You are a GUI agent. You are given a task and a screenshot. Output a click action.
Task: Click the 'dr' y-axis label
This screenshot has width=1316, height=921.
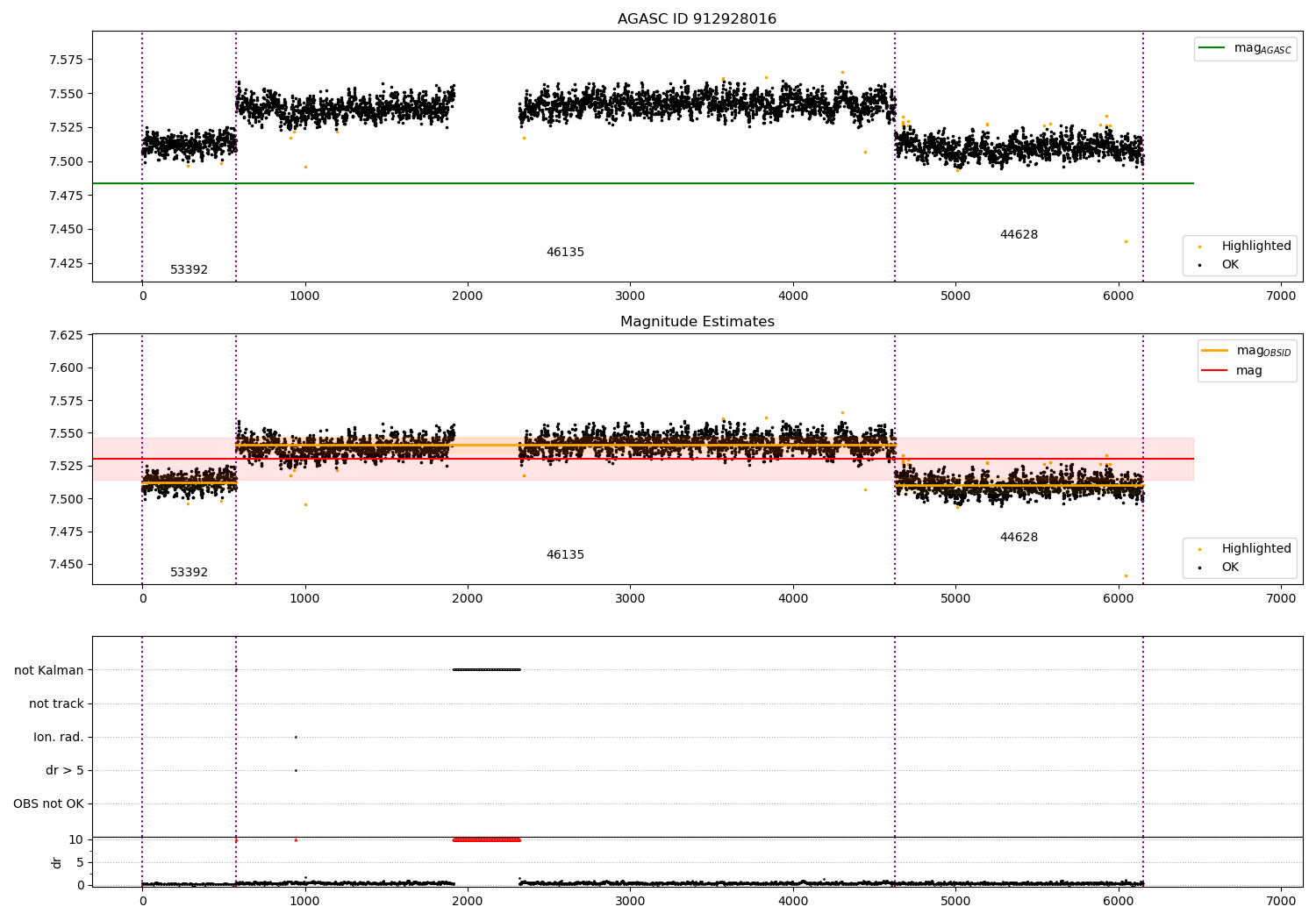click(57, 862)
